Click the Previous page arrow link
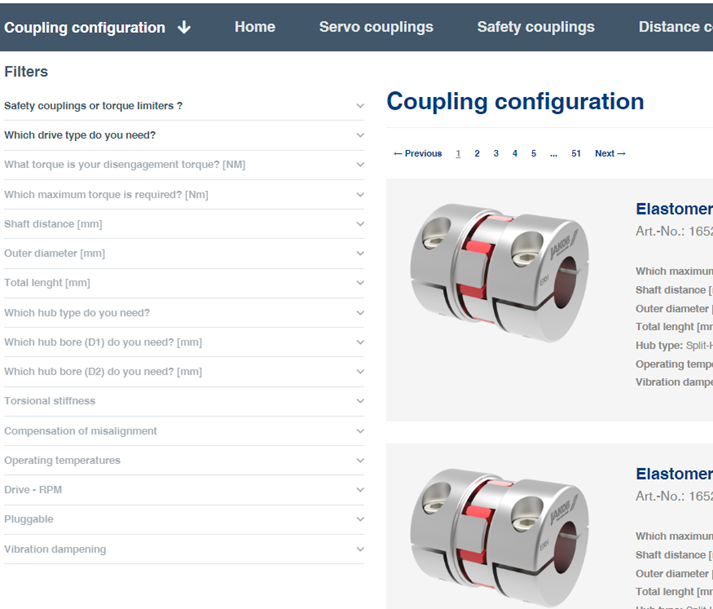This screenshot has width=713, height=609. tap(418, 154)
